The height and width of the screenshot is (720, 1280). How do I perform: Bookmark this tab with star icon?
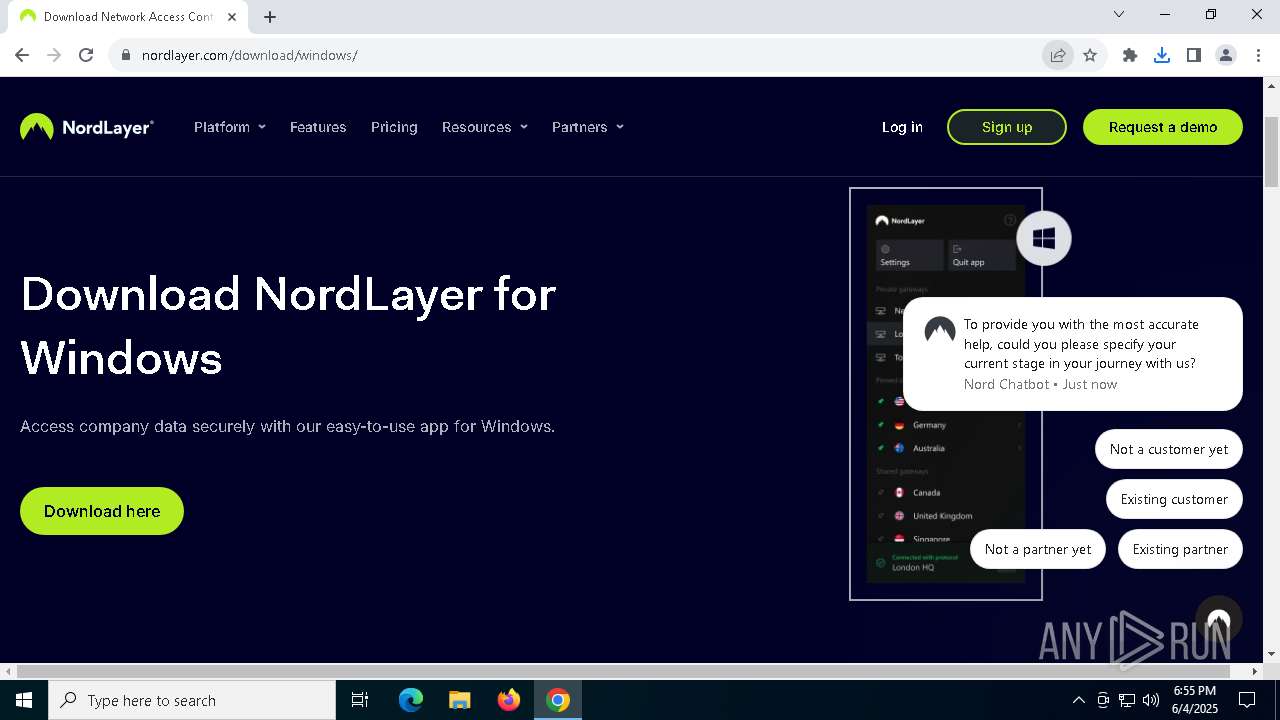1090,55
